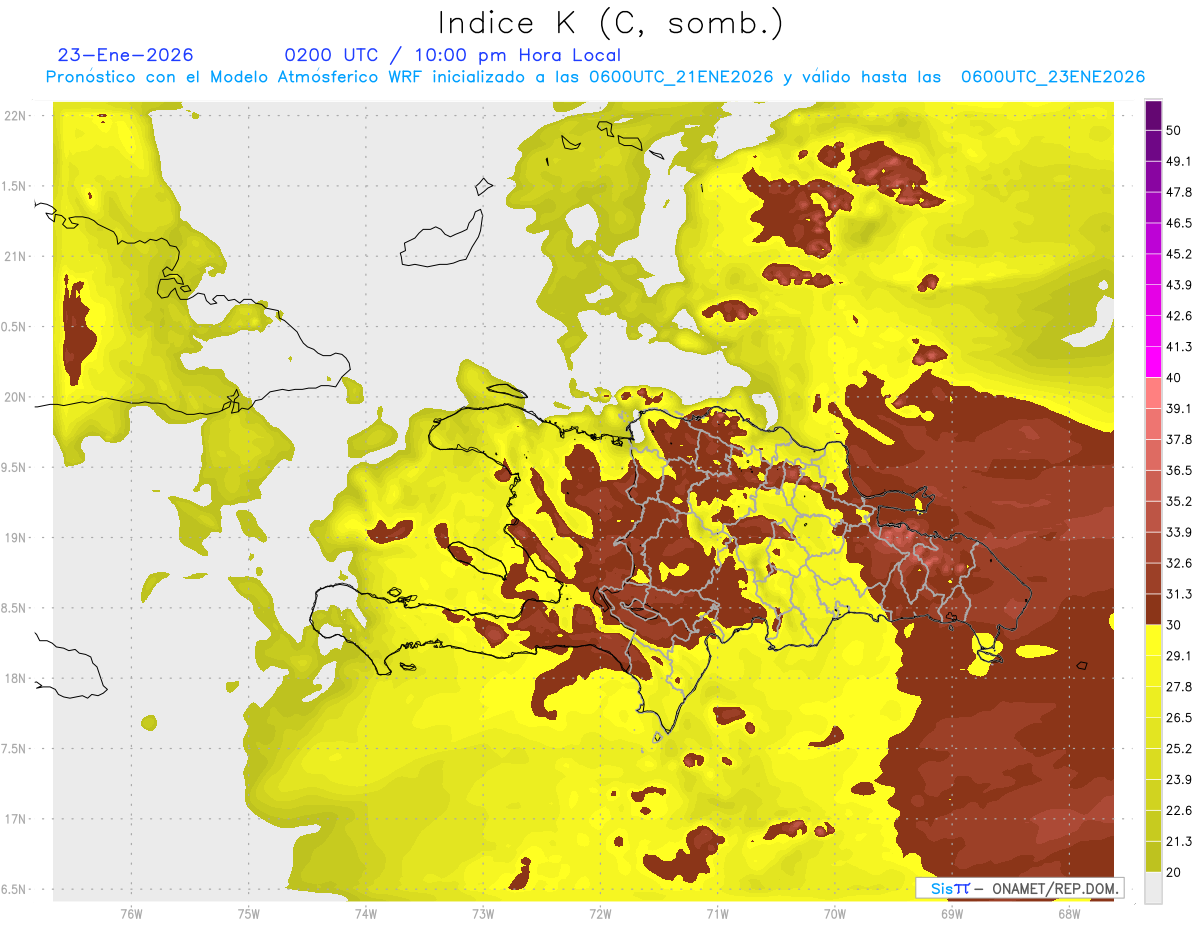Select the "73W" longitude label

click(483, 913)
